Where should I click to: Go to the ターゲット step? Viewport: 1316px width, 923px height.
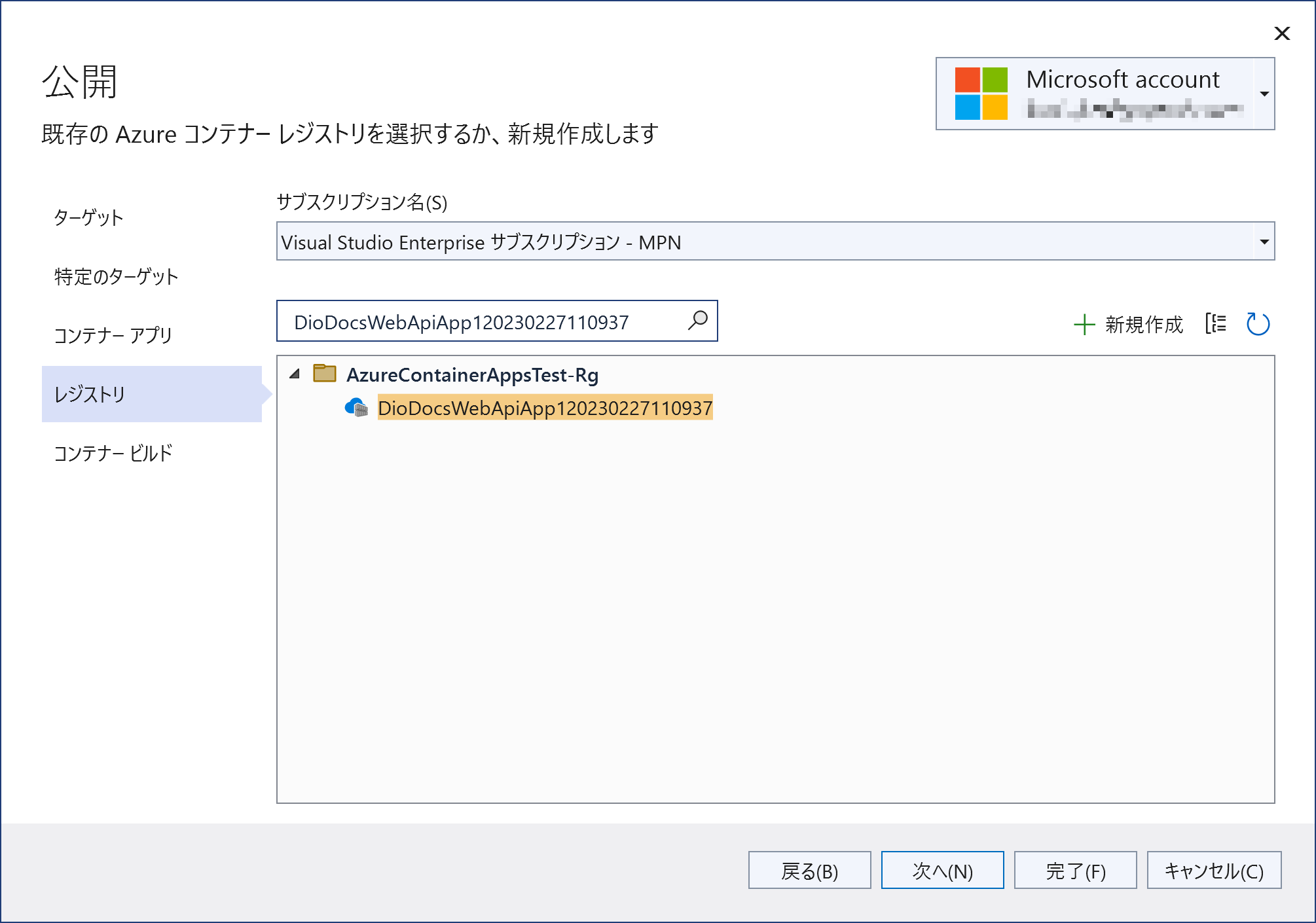[x=88, y=217]
